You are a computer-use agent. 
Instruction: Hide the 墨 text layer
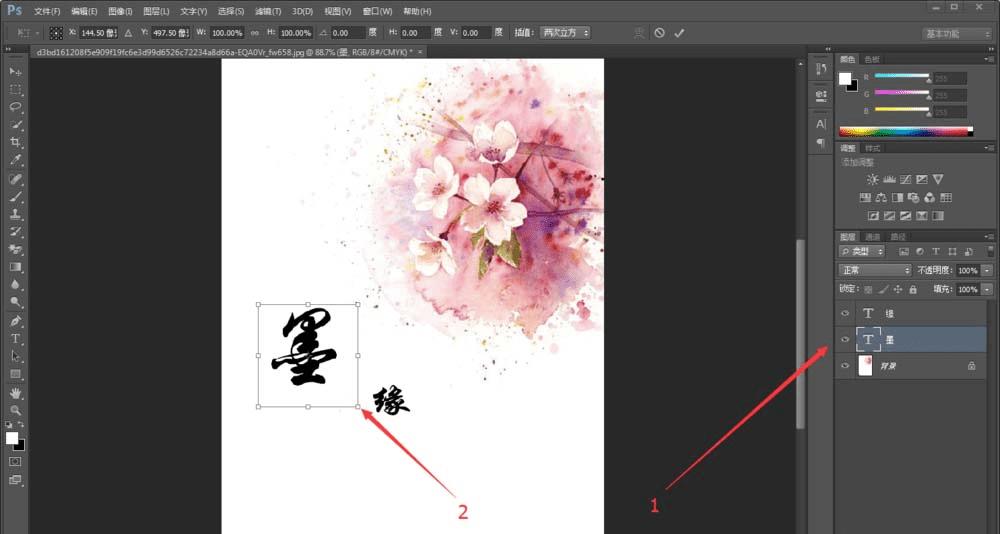pyautogui.click(x=845, y=339)
